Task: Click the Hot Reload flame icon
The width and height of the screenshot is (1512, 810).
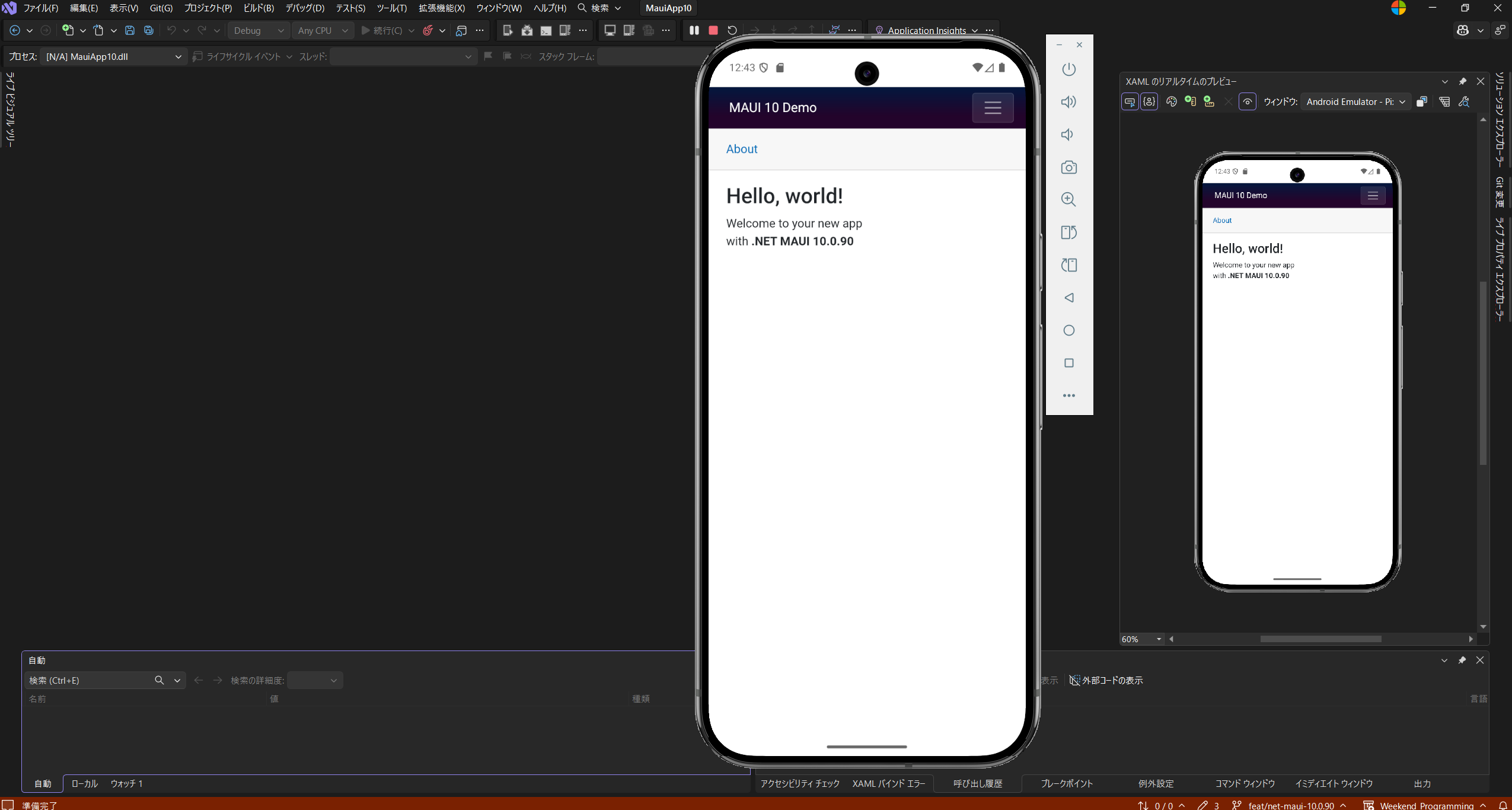Action: click(428, 30)
